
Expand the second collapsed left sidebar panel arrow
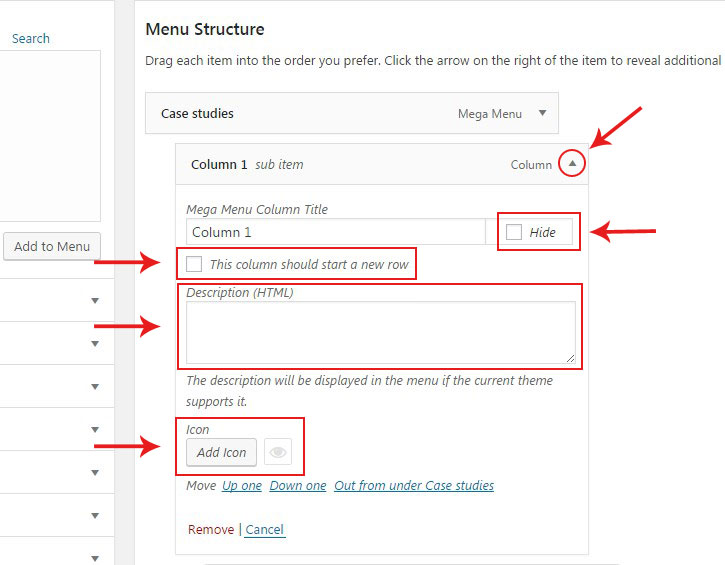[95, 343]
